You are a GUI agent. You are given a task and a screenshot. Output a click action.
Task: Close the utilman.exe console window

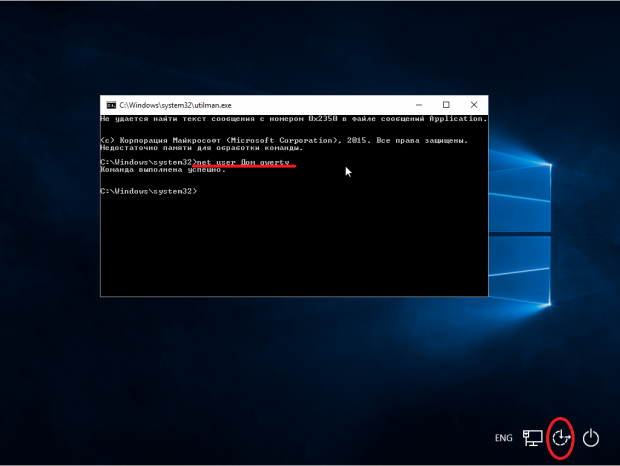[x=474, y=105]
